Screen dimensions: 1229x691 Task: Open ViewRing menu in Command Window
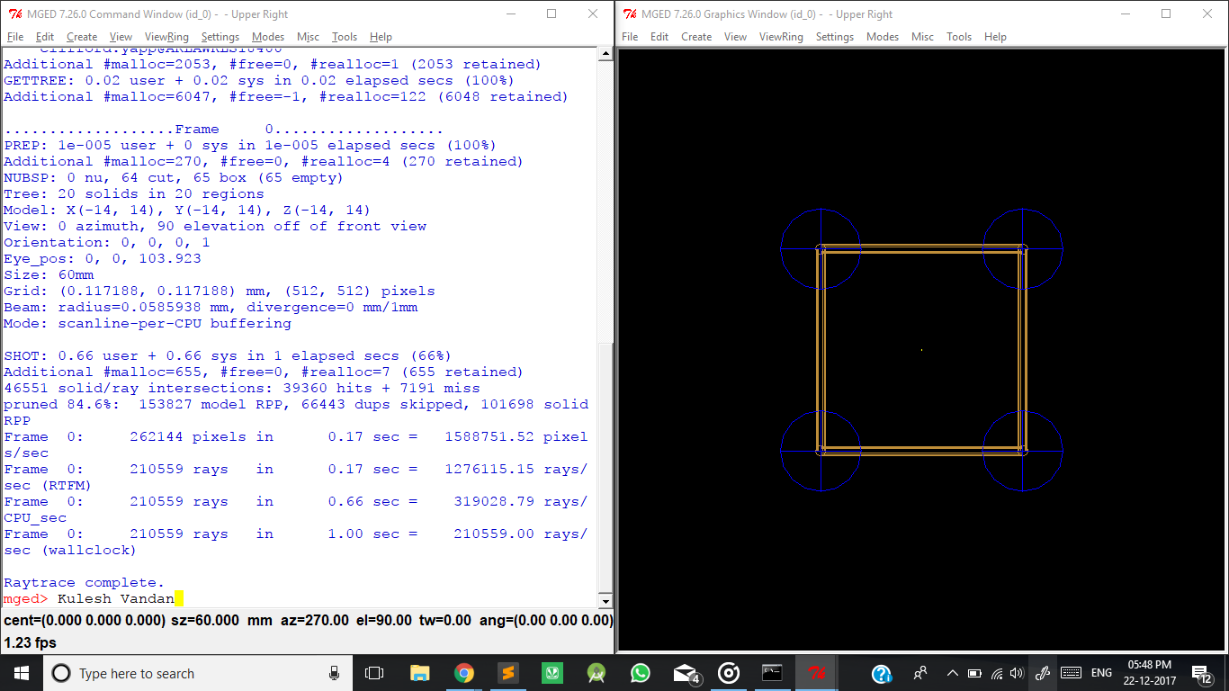[167, 37]
